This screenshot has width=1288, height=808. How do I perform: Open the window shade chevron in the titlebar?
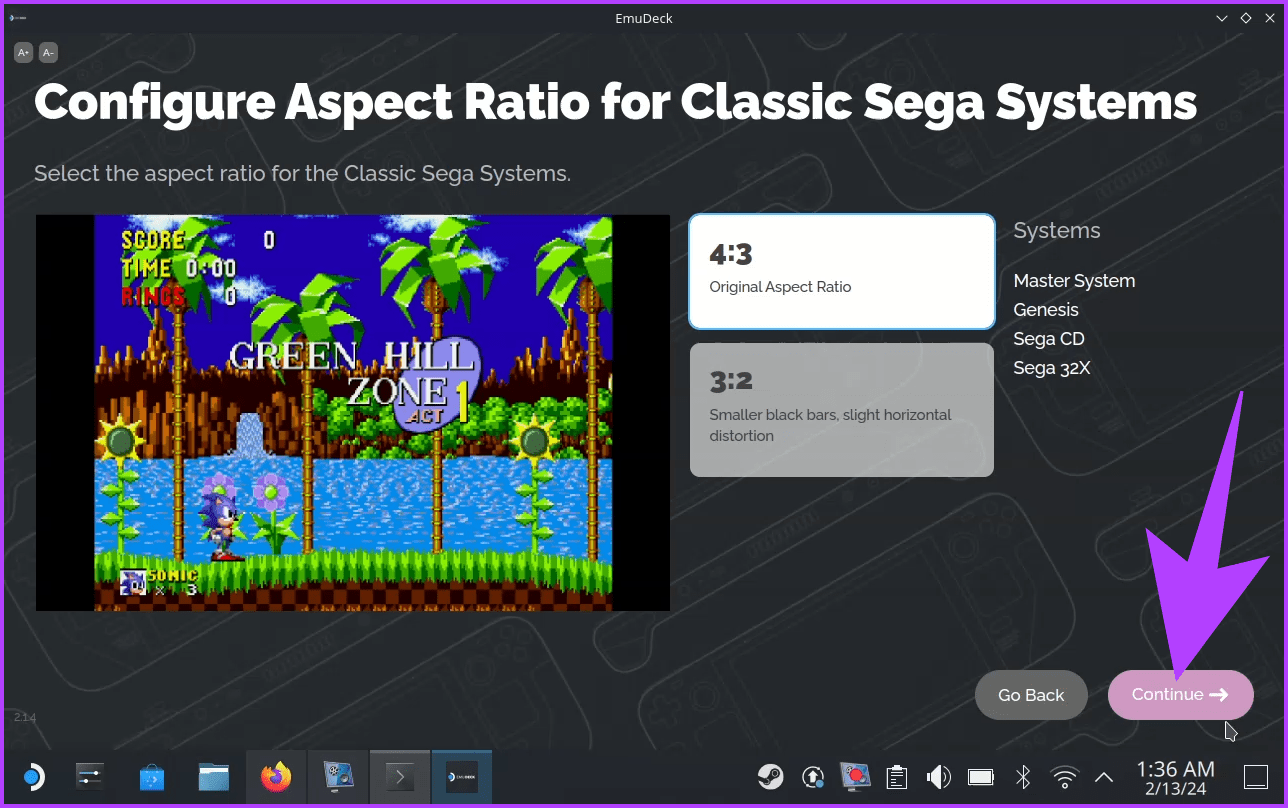click(1222, 17)
